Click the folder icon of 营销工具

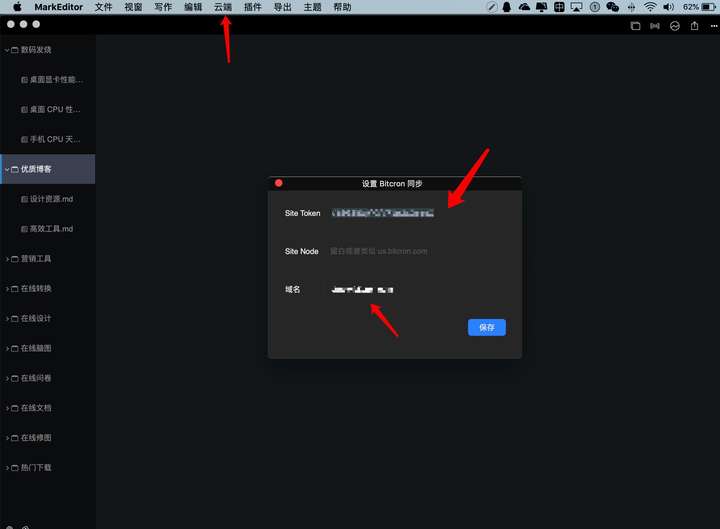[x=15, y=259]
